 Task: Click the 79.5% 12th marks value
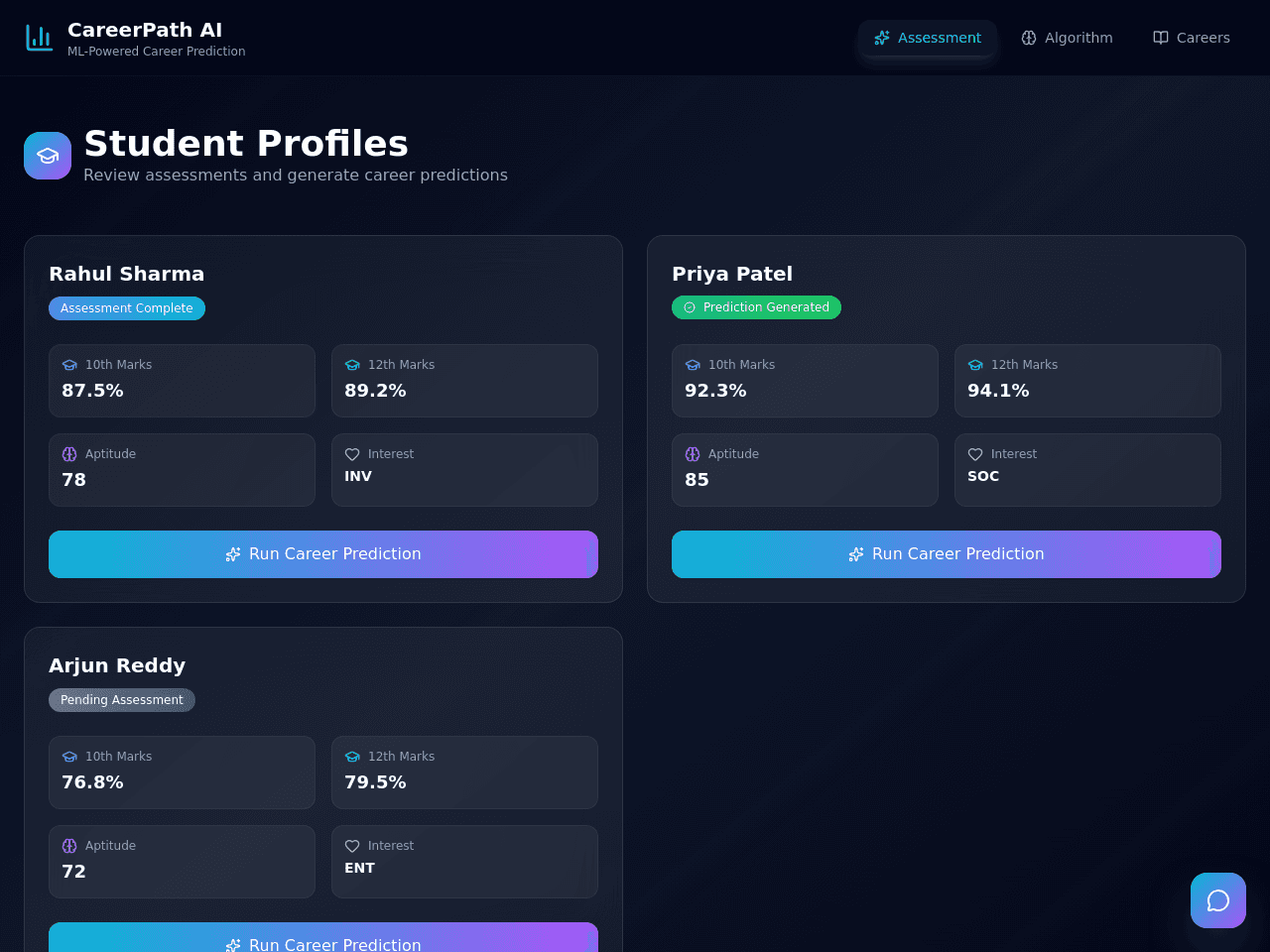pos(375,782)
